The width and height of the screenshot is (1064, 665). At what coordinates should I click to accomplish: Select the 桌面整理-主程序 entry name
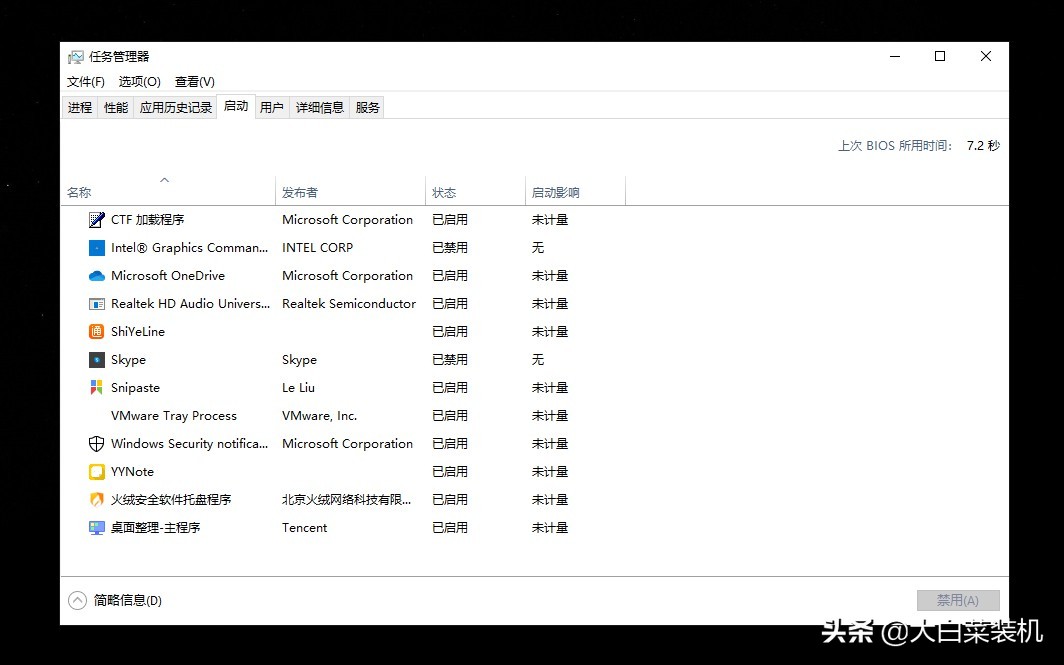(x=155, y=527)
